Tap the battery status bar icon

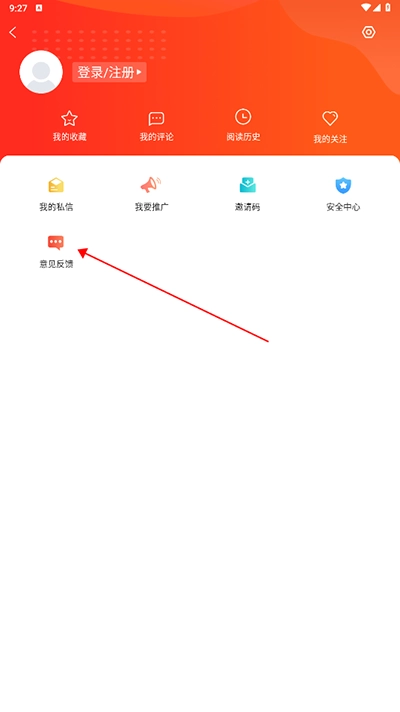click(x=388, y=8)
